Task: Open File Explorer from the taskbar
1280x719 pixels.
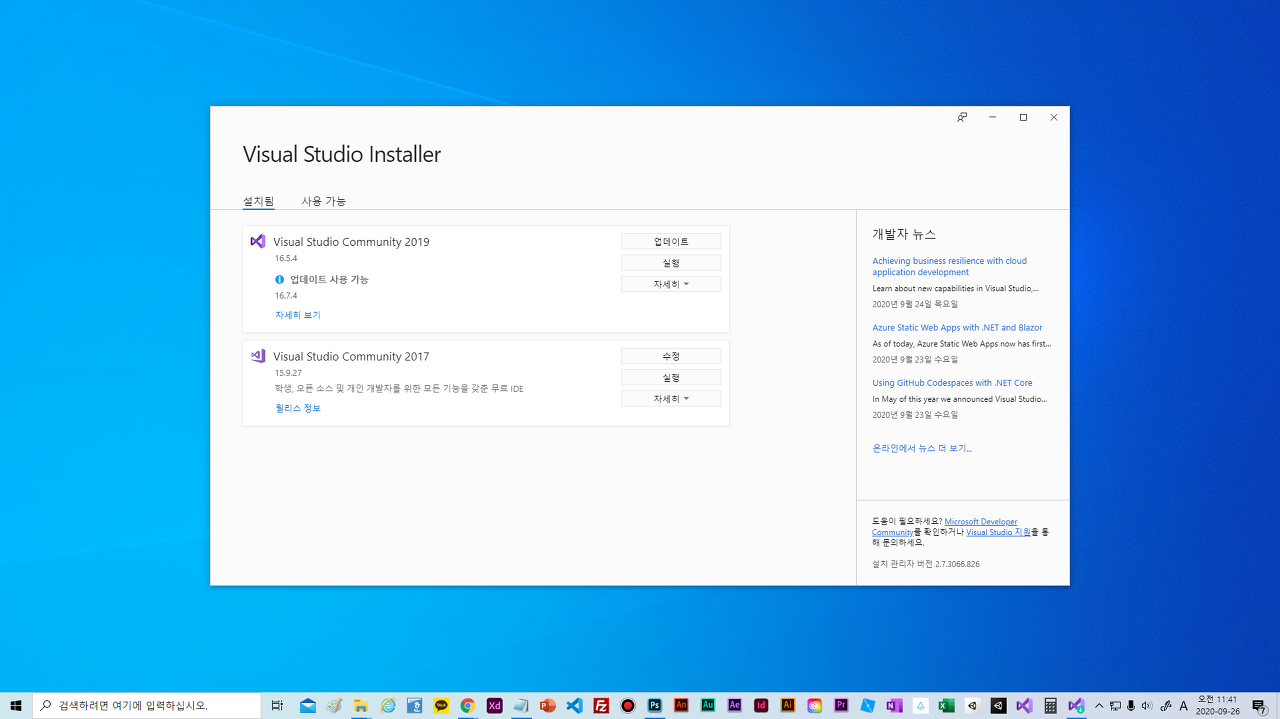Action: tap(361, 705)
